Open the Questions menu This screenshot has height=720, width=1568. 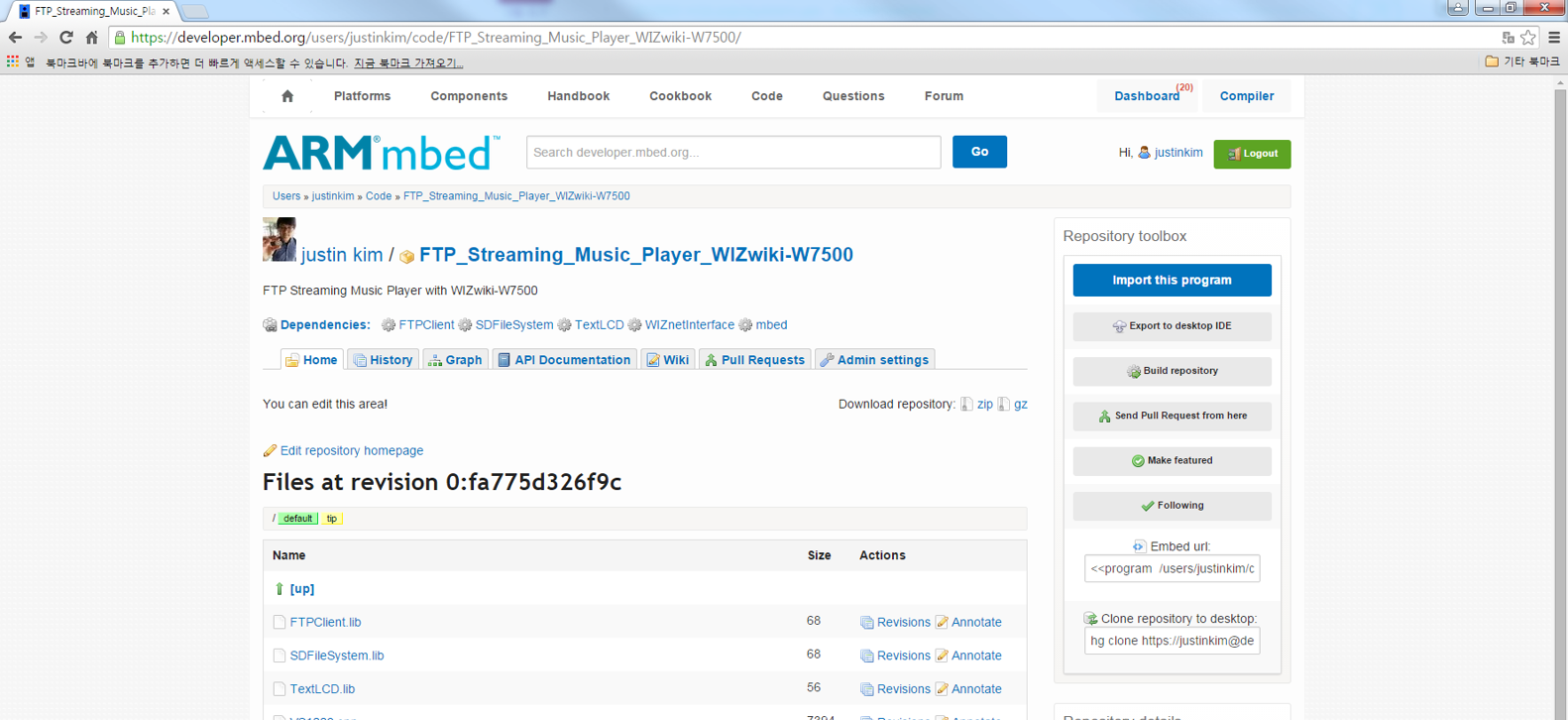click(x=853, y=96)
